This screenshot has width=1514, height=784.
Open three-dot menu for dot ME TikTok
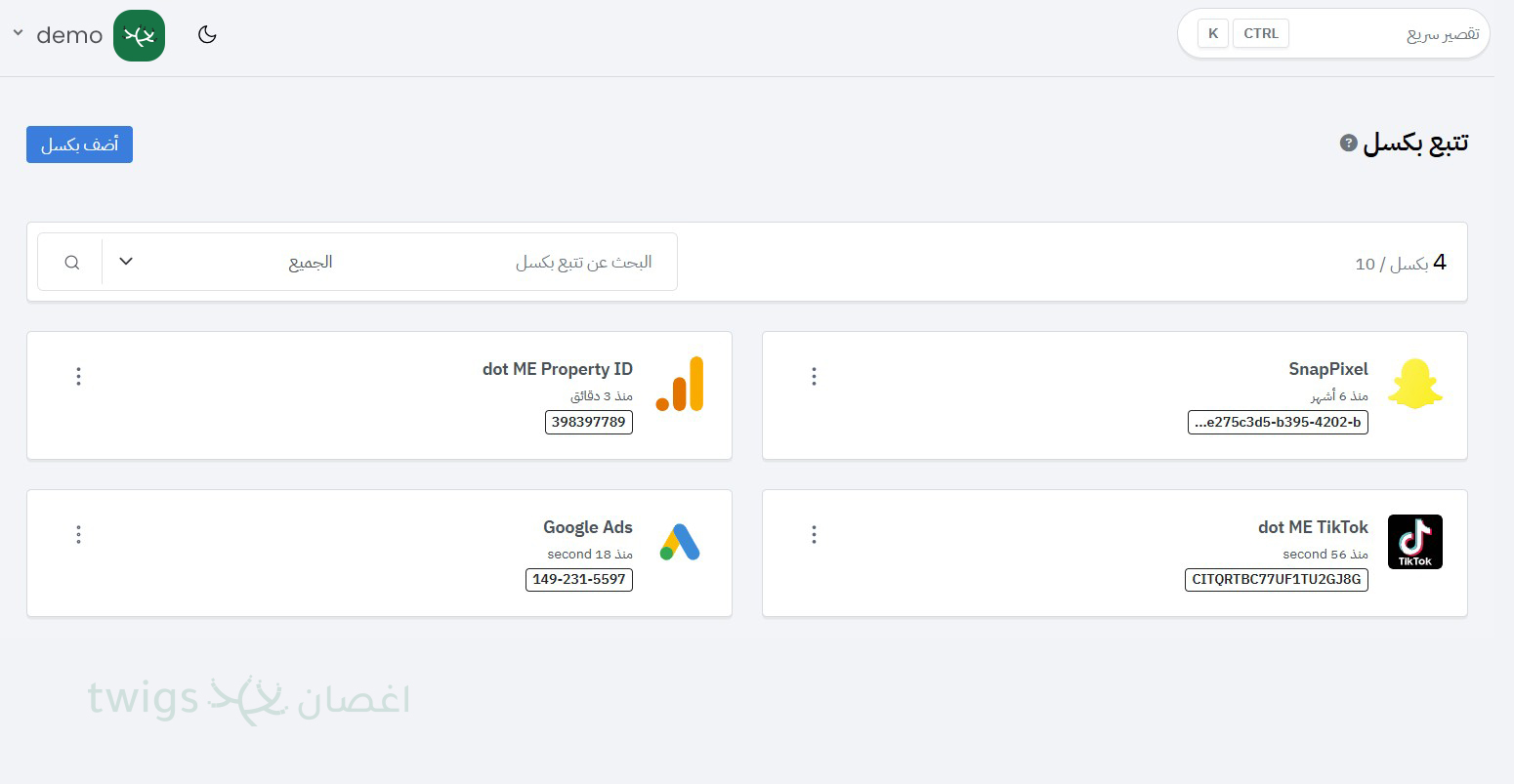(x=814, y=534)
